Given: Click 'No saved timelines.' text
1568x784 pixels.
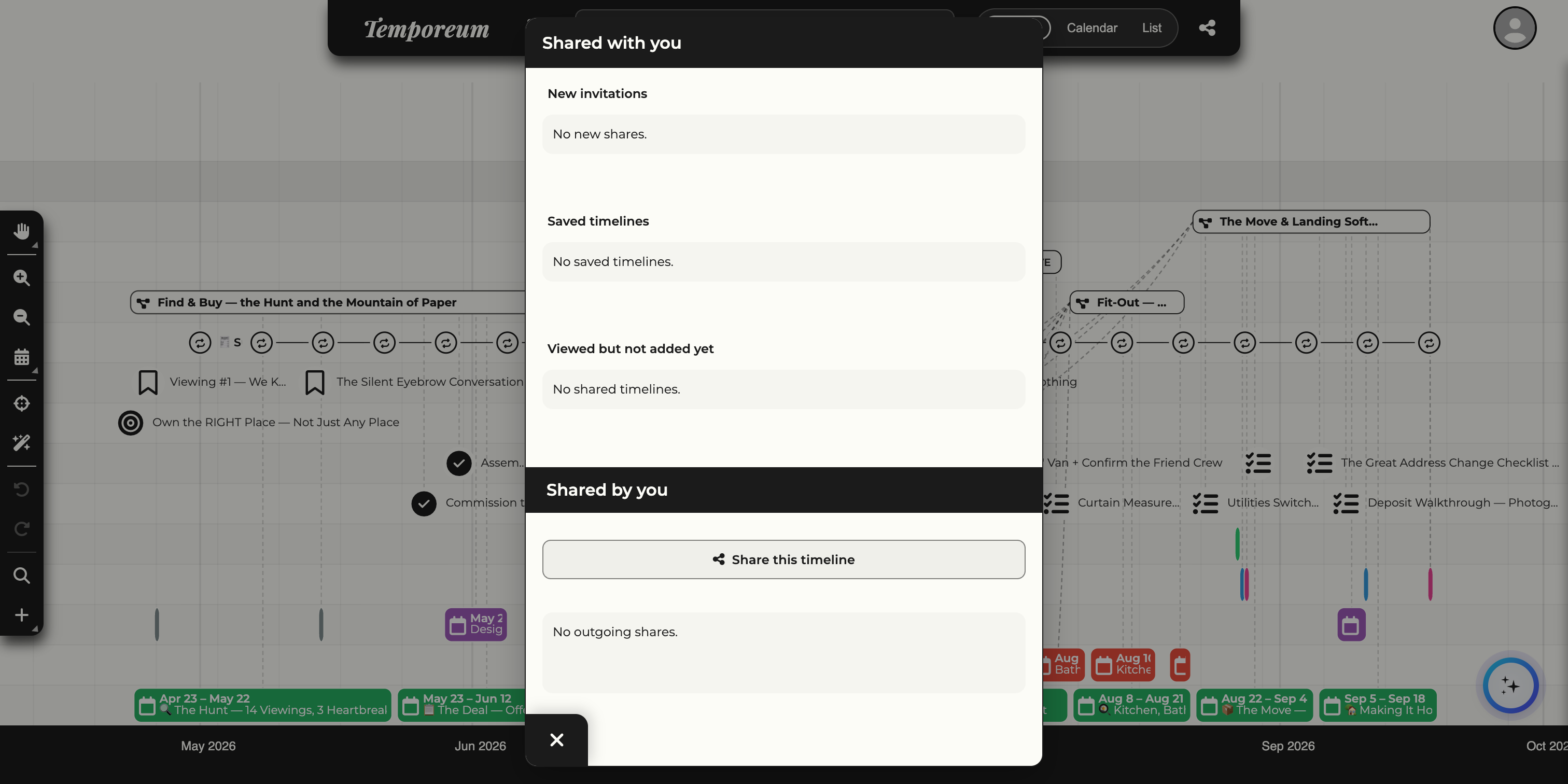Looking at the screenshot, I should pos(613,262).
